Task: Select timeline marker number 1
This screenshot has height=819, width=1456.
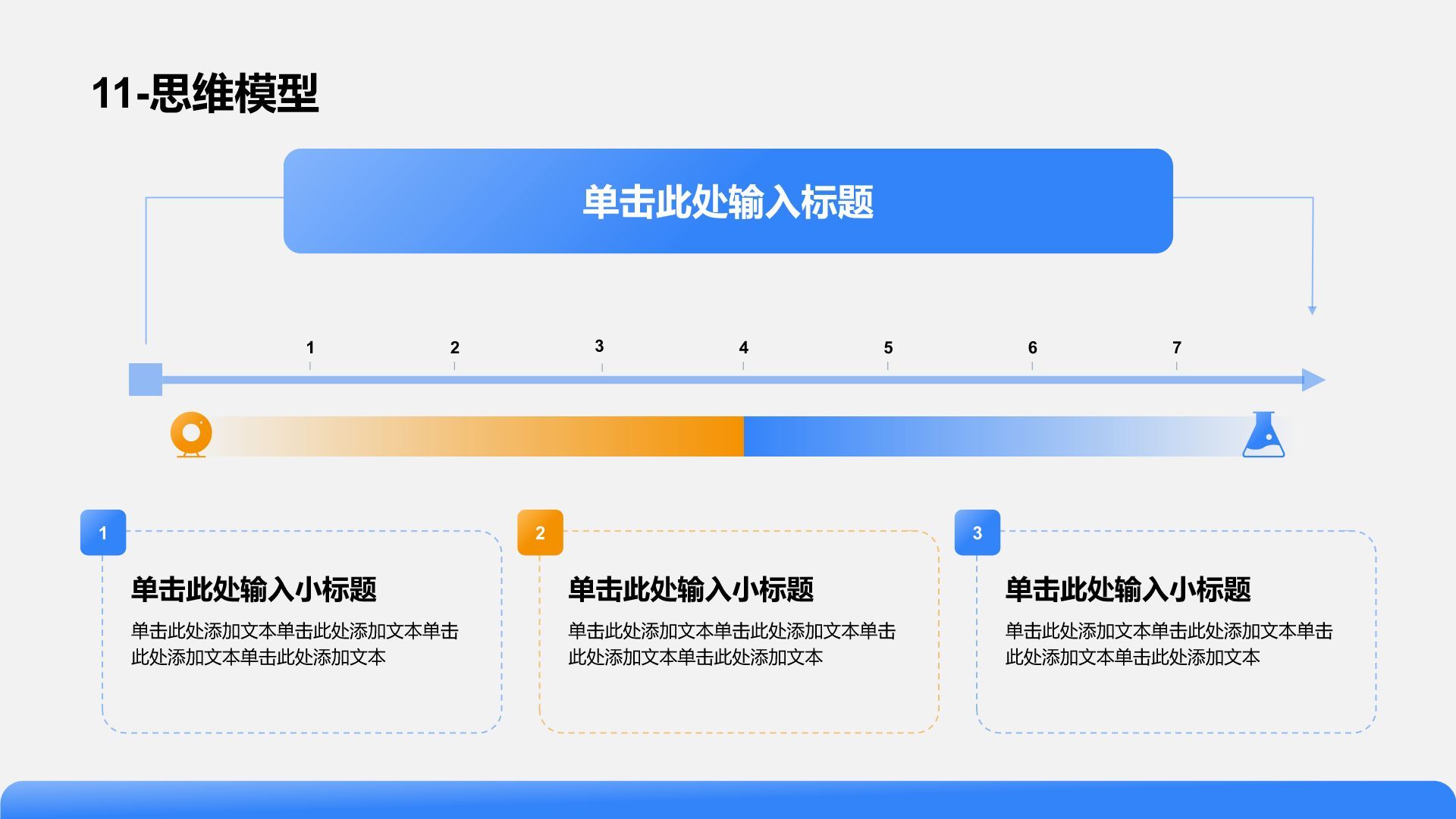Action: coord(310,347)
